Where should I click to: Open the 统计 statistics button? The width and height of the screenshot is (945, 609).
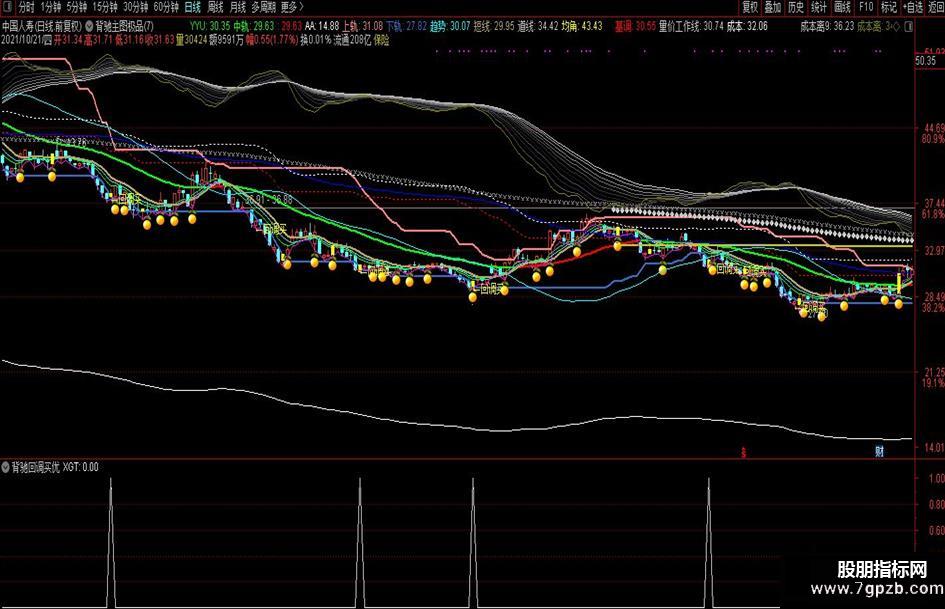point(818,7)
